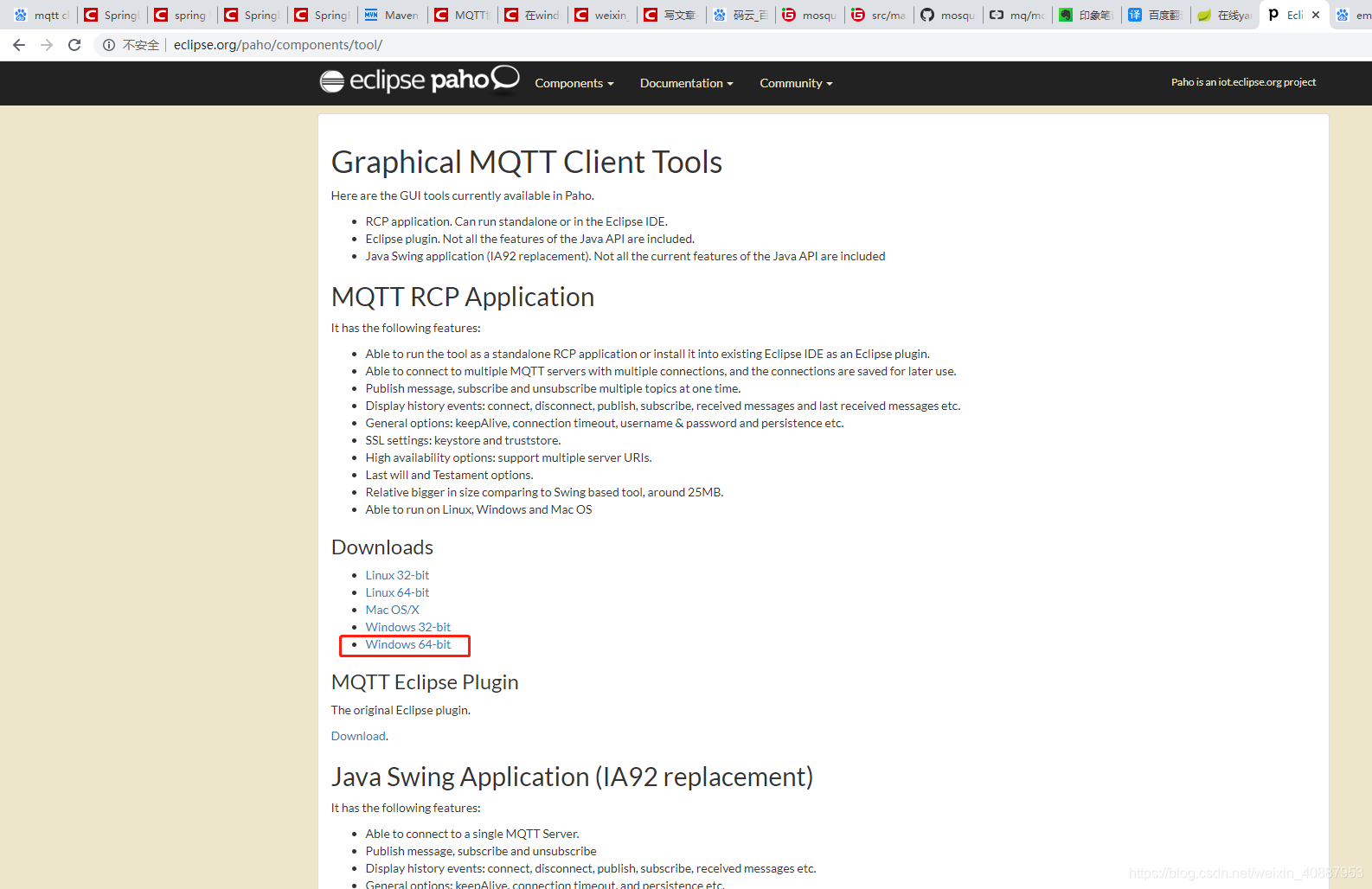Open the Maven tab
This screenshot has width=1372, height=889.
coord(391,15)
